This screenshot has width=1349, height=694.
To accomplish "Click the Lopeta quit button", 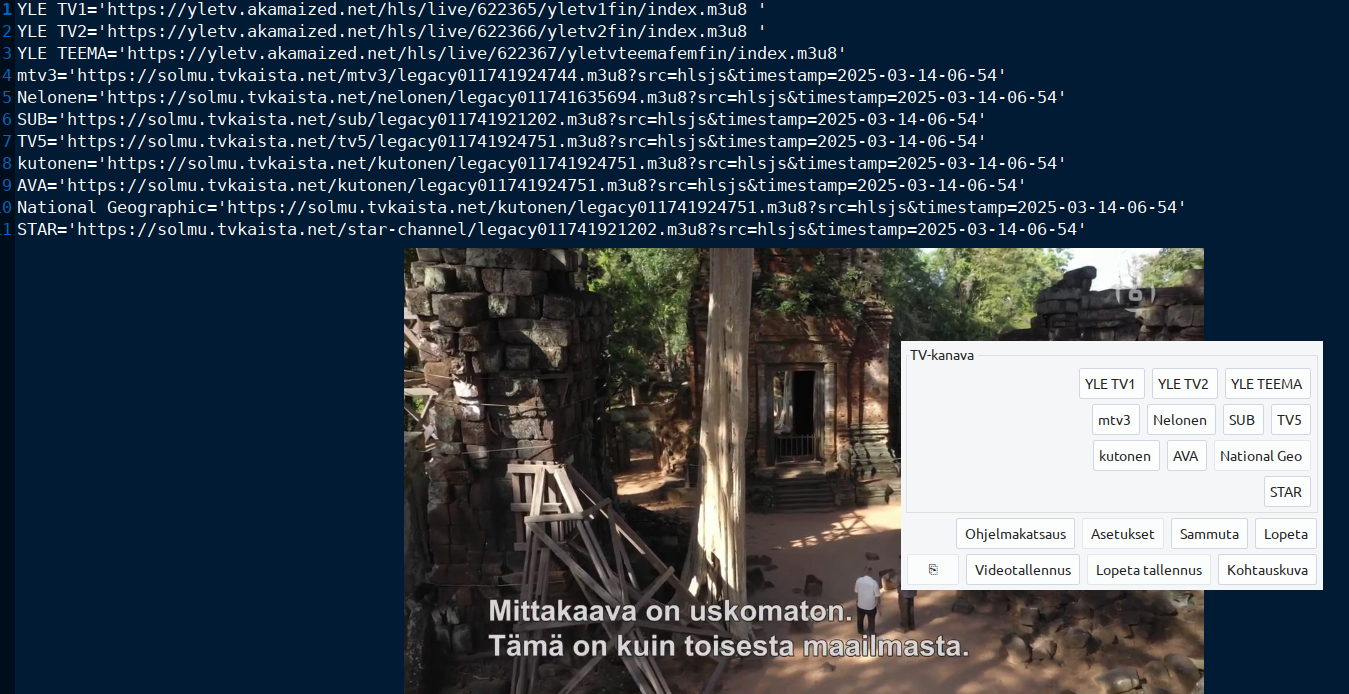I will (x=1286, y=534).
